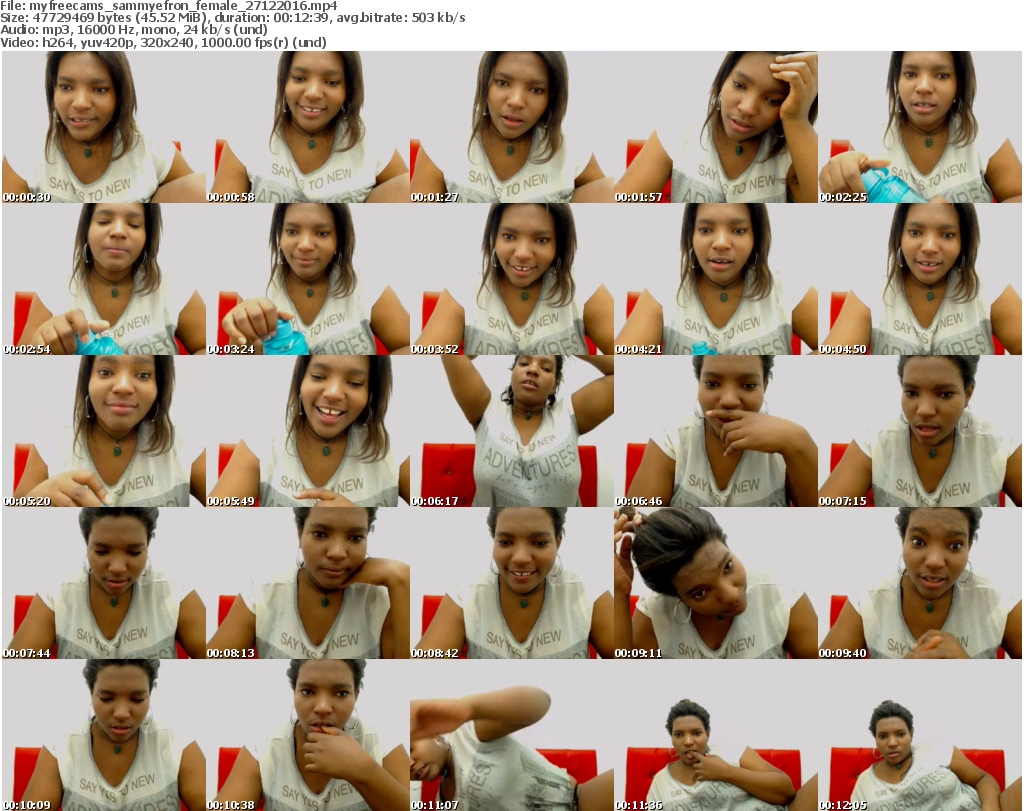Select the frame at 00:10:09

pyautogui.click(x=104, y=735)
